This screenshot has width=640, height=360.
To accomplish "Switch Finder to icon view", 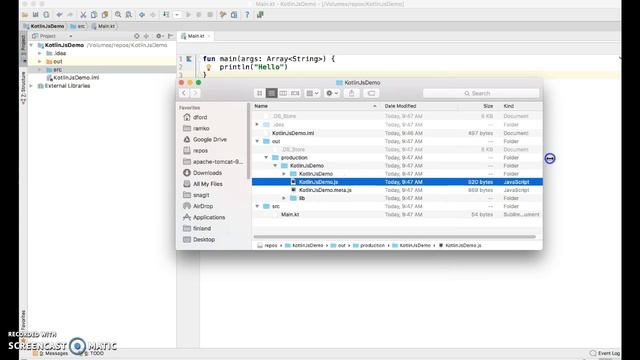I will [x=259, y=93].
